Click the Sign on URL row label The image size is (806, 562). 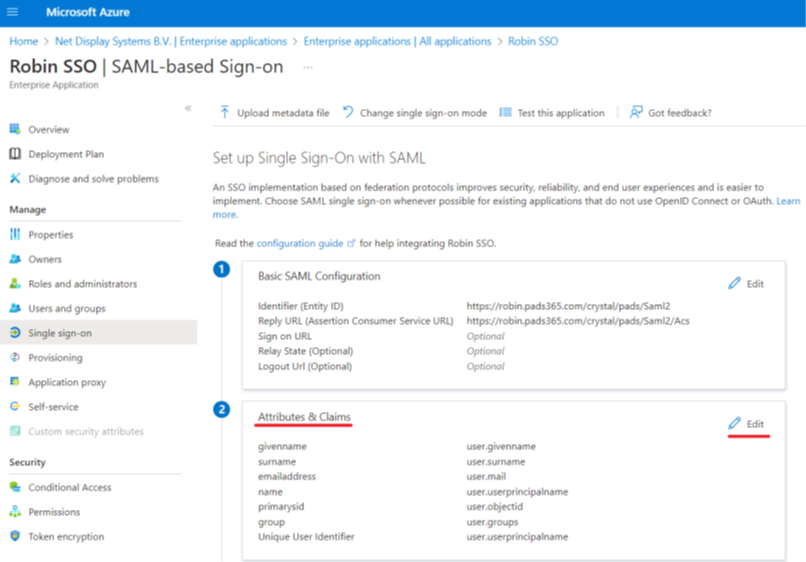click(x=285, y=336)
